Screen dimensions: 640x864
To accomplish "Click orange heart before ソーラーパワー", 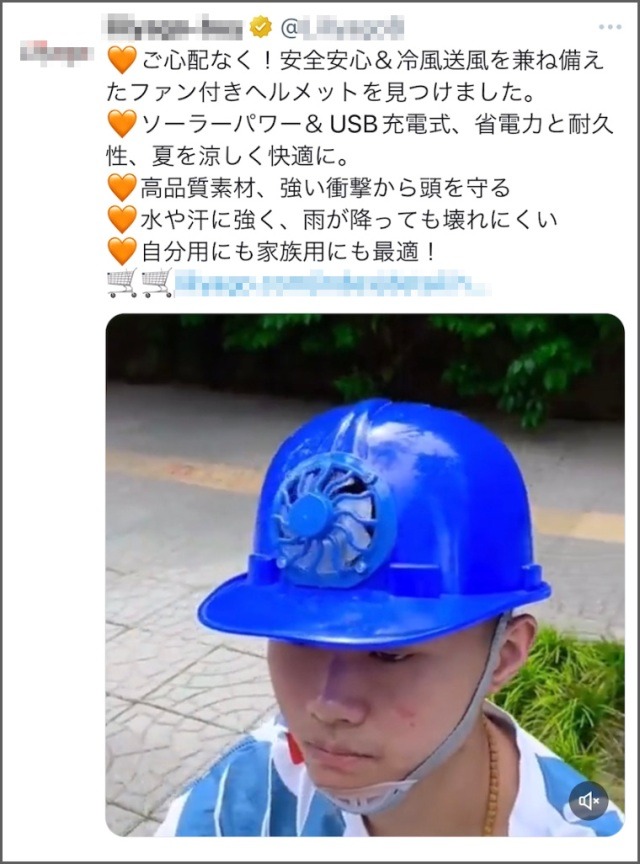I will [122, 125].
